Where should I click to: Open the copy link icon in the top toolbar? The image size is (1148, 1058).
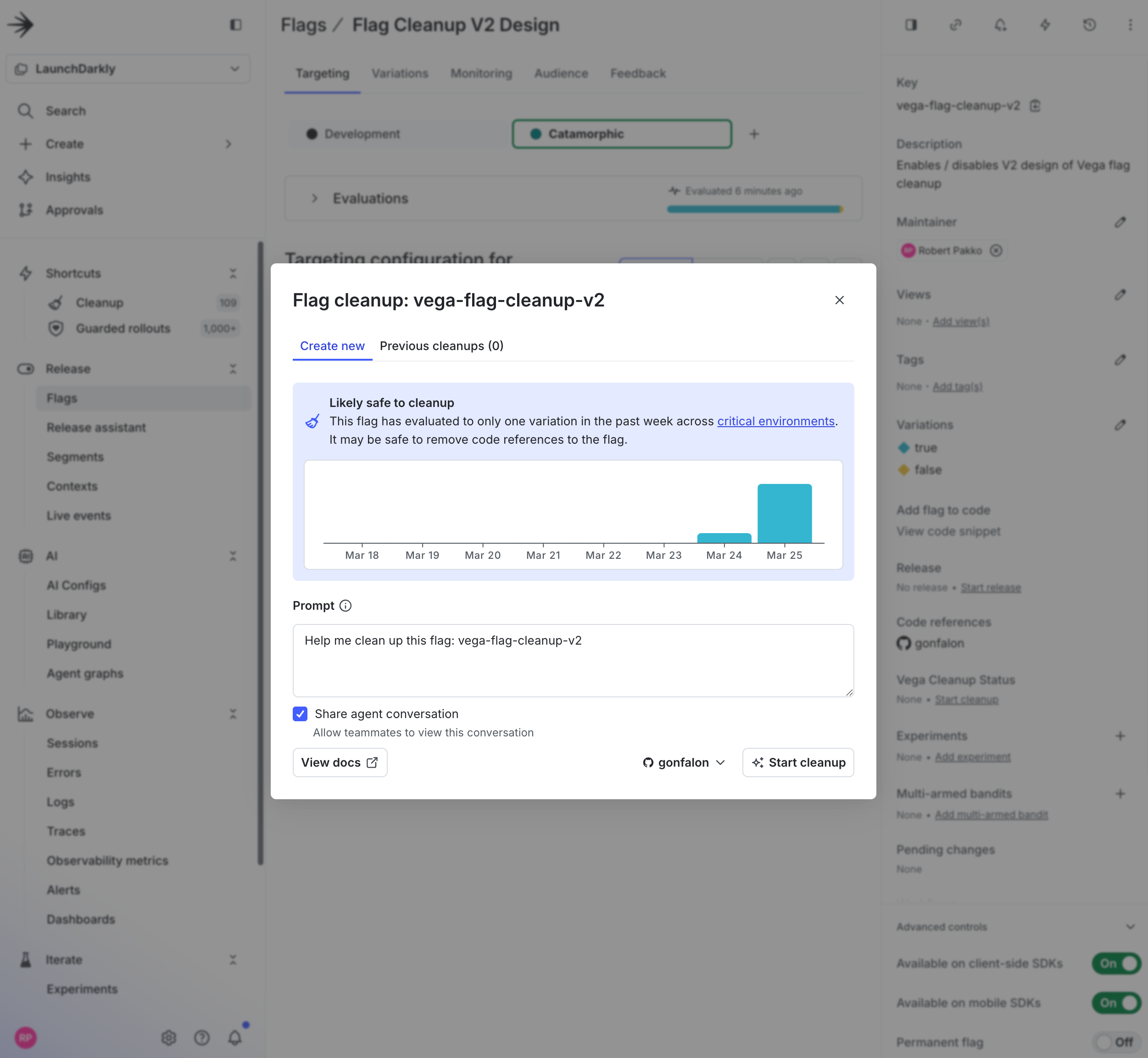click(956, 25)
